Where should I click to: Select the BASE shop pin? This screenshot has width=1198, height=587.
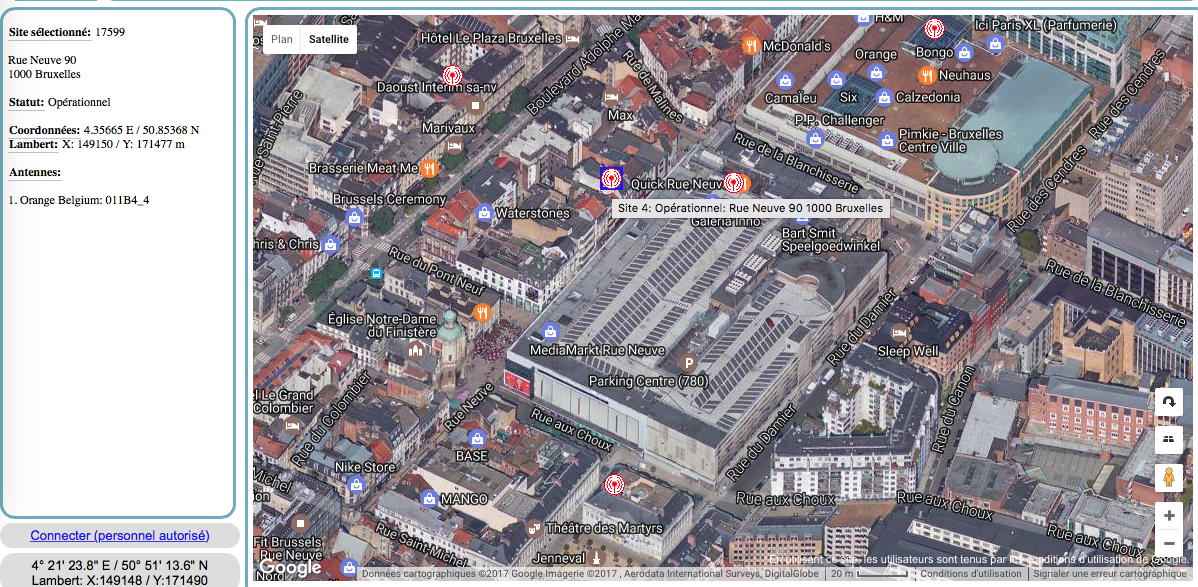click(478, 438)
